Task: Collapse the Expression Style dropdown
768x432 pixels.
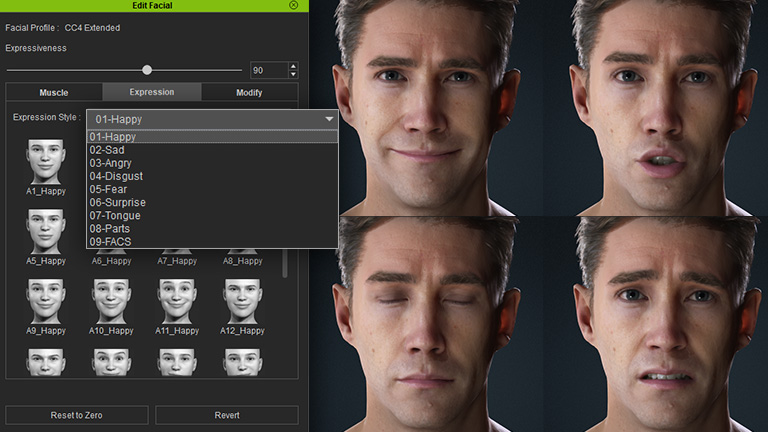Action: [329, 119]
